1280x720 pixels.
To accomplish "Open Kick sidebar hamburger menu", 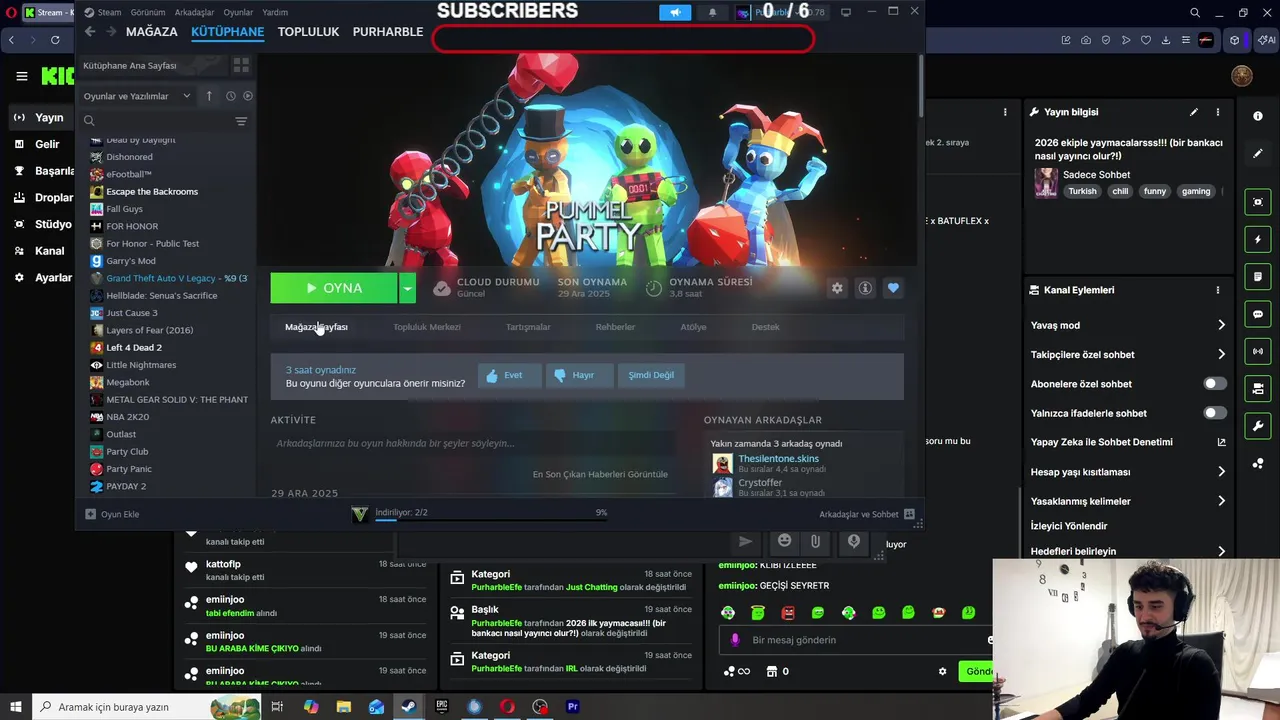I will point(21,76).
